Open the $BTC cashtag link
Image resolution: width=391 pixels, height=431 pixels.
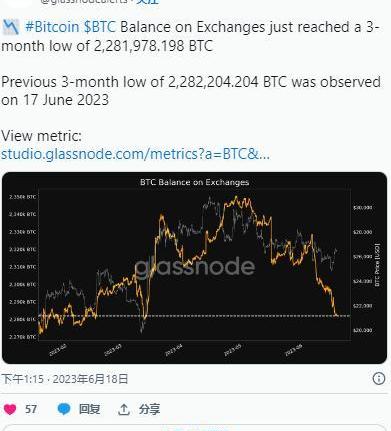99,27
